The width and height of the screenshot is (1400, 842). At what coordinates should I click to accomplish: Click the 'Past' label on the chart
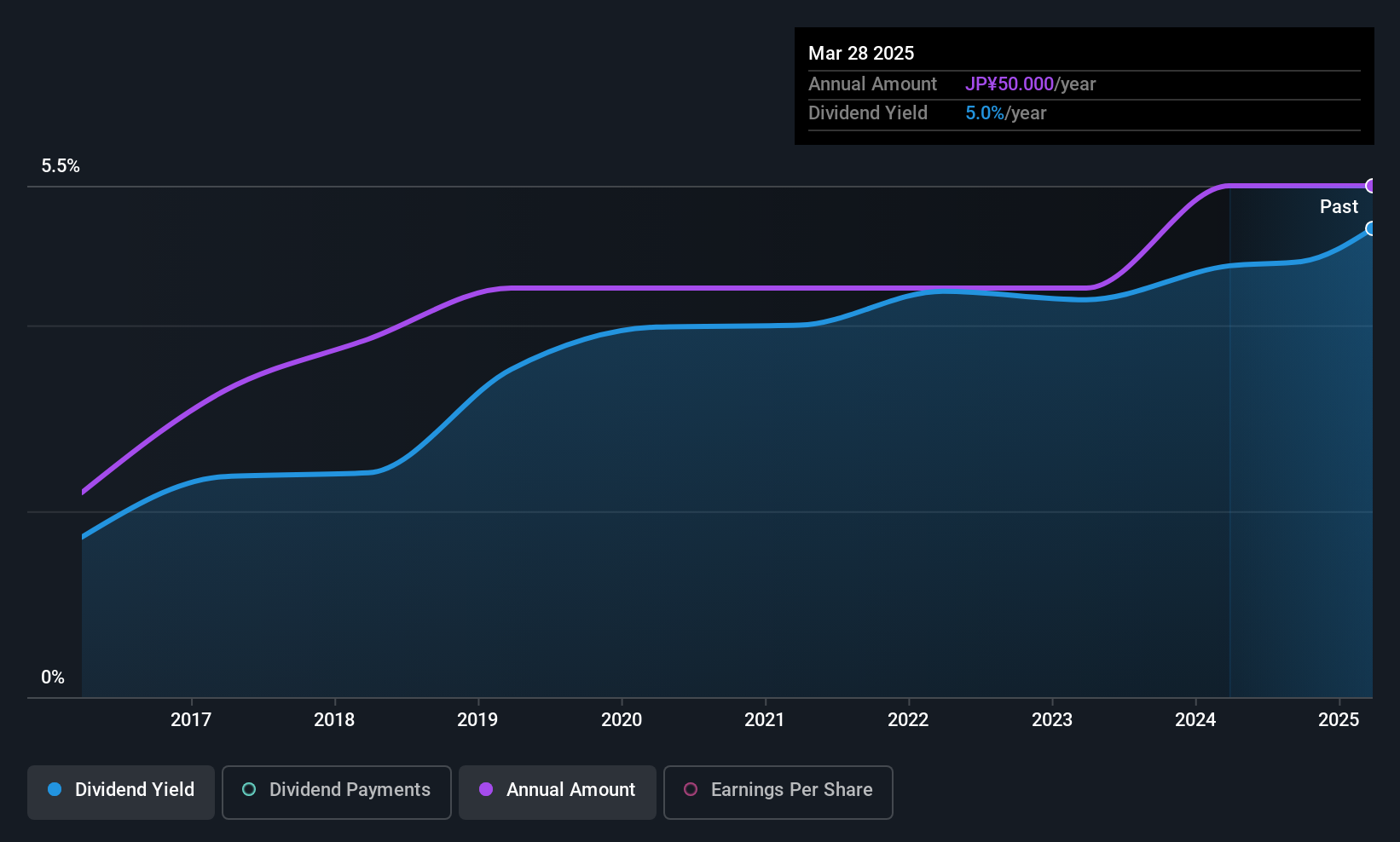[x=1339, y=206]
